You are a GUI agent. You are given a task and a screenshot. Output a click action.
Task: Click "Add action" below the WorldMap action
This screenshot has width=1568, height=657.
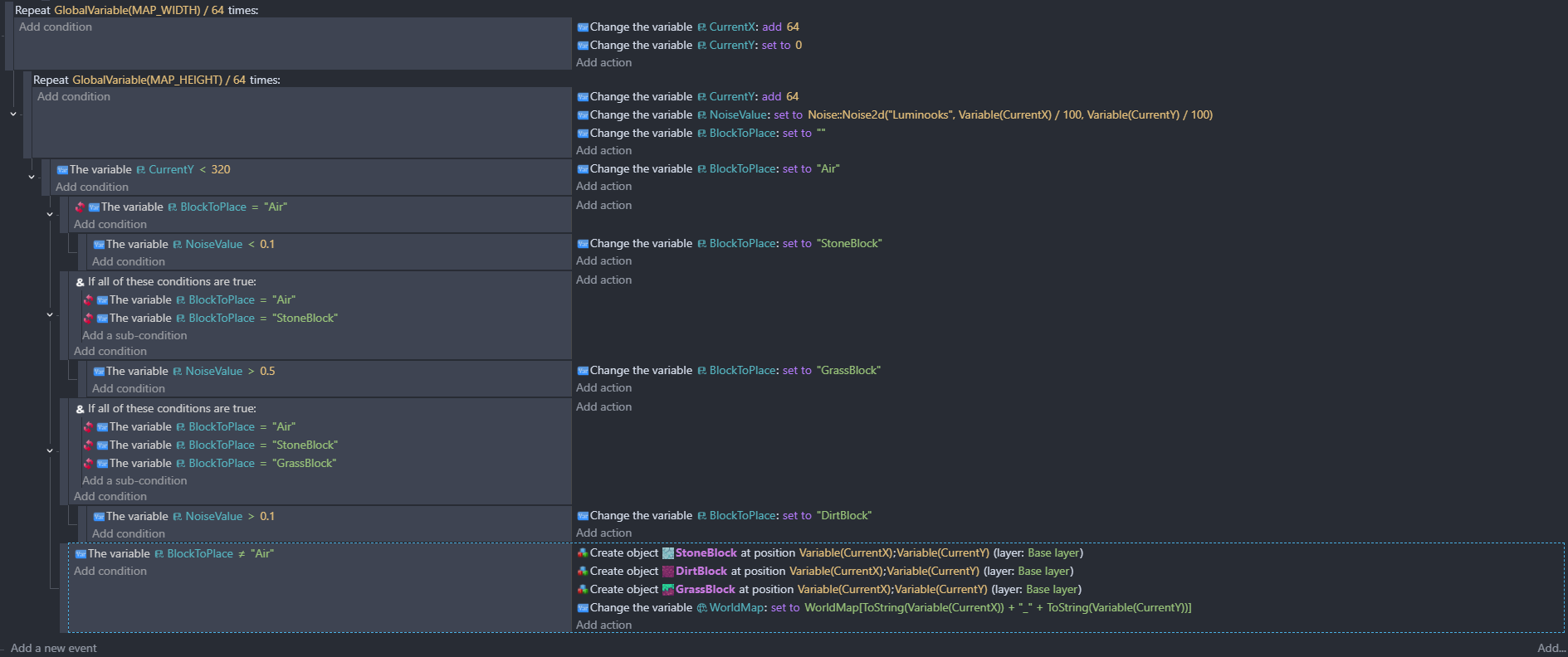pyautogui.click(x=603, y=625)
